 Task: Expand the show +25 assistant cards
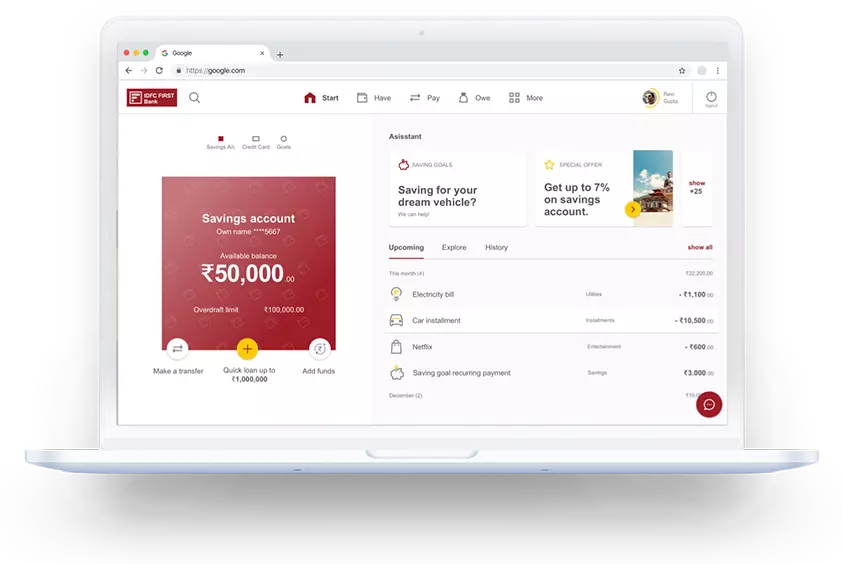697,187
